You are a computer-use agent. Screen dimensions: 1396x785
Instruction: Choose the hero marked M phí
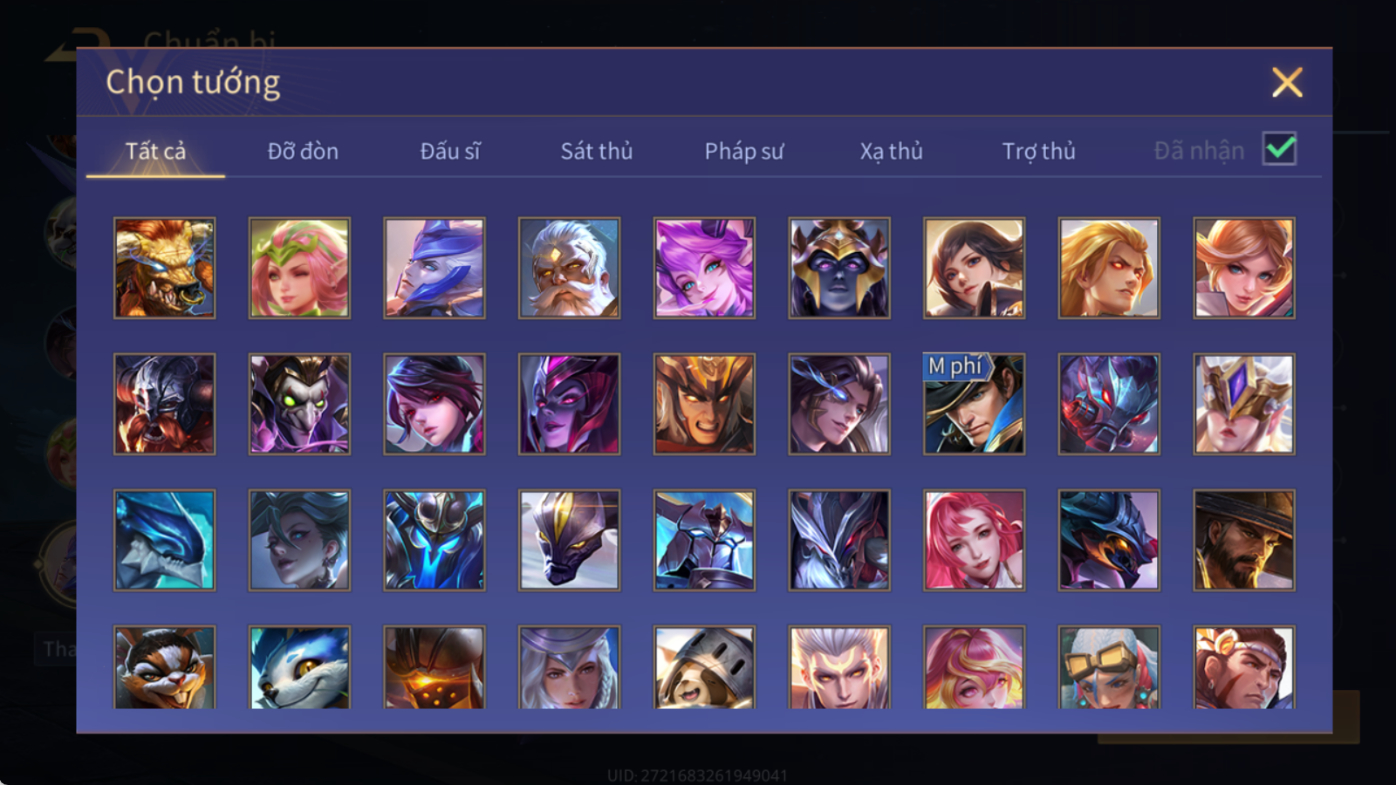[x=974, y=404]
